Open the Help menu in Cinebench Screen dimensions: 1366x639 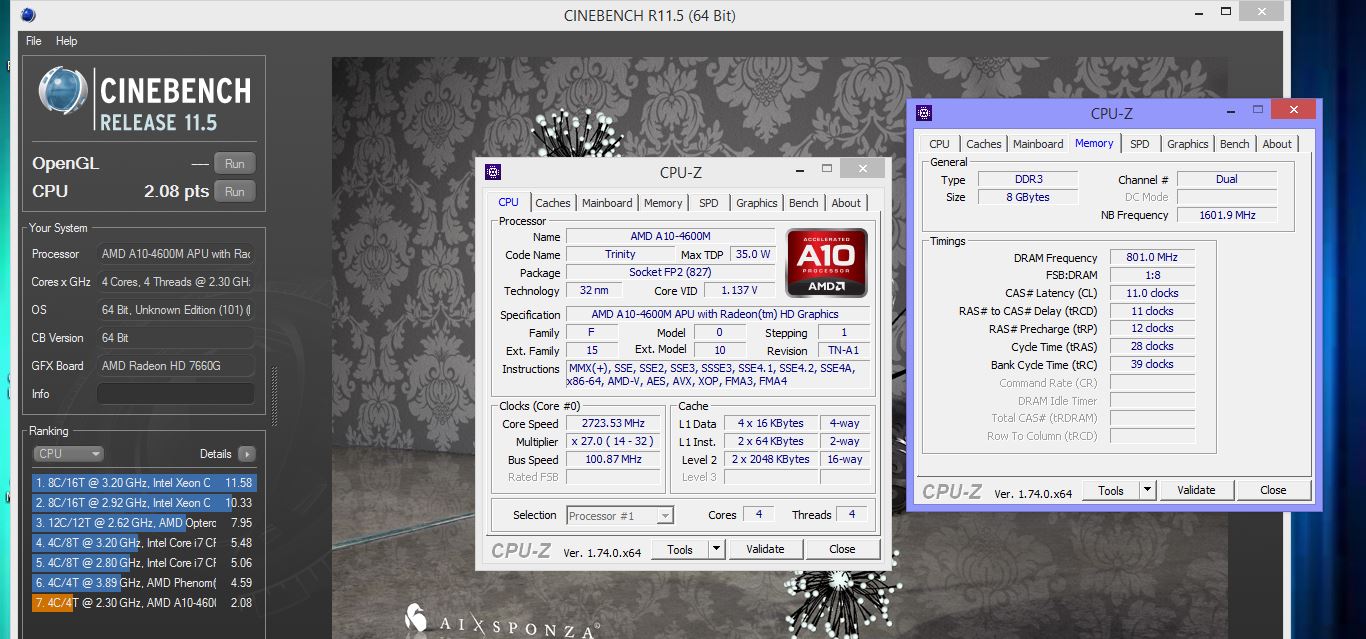[x=66, y=41]
